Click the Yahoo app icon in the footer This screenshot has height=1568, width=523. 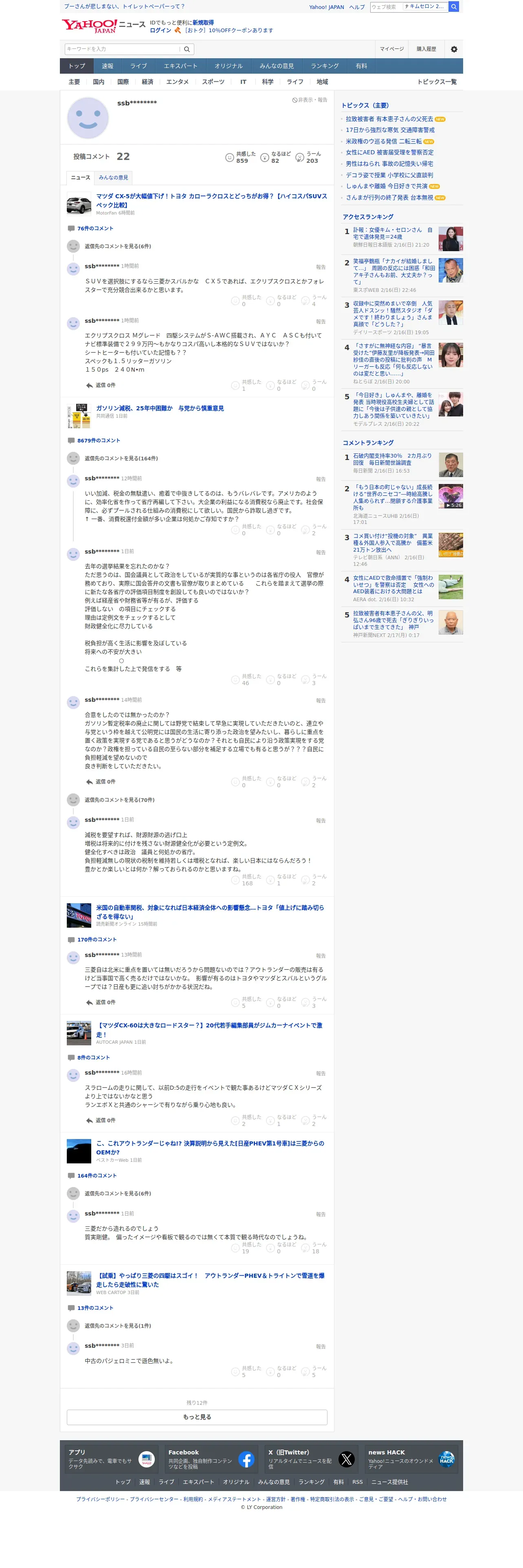(x=146, y=1459)
